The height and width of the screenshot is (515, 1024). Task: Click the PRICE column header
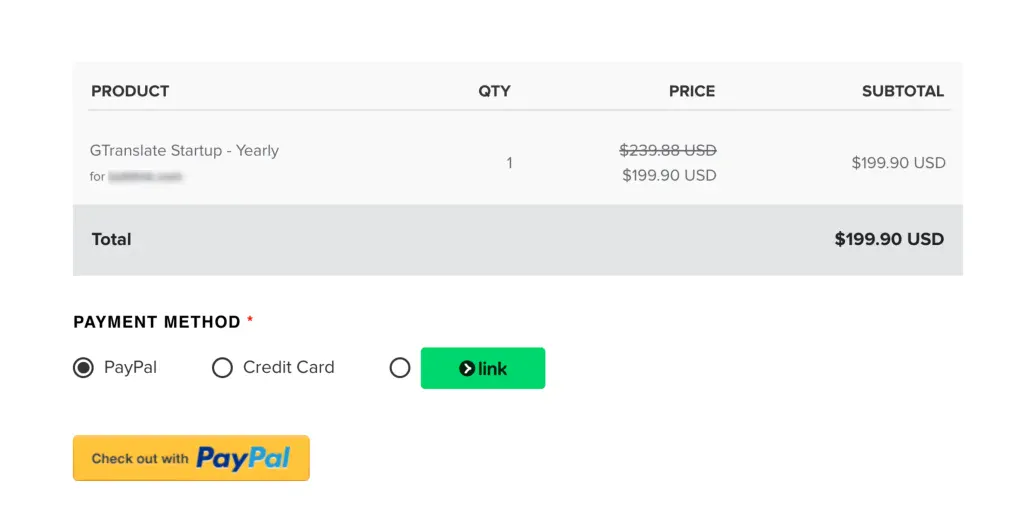tap(692, 91)
